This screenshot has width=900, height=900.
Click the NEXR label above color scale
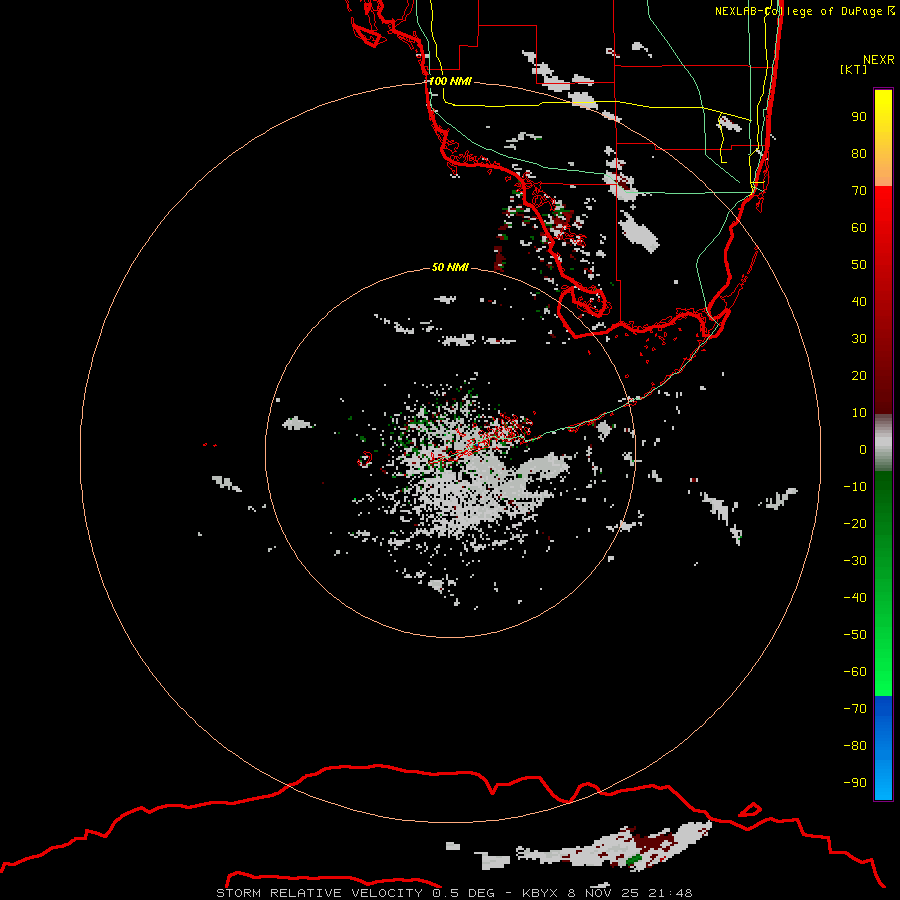click(x=879, y=60)
